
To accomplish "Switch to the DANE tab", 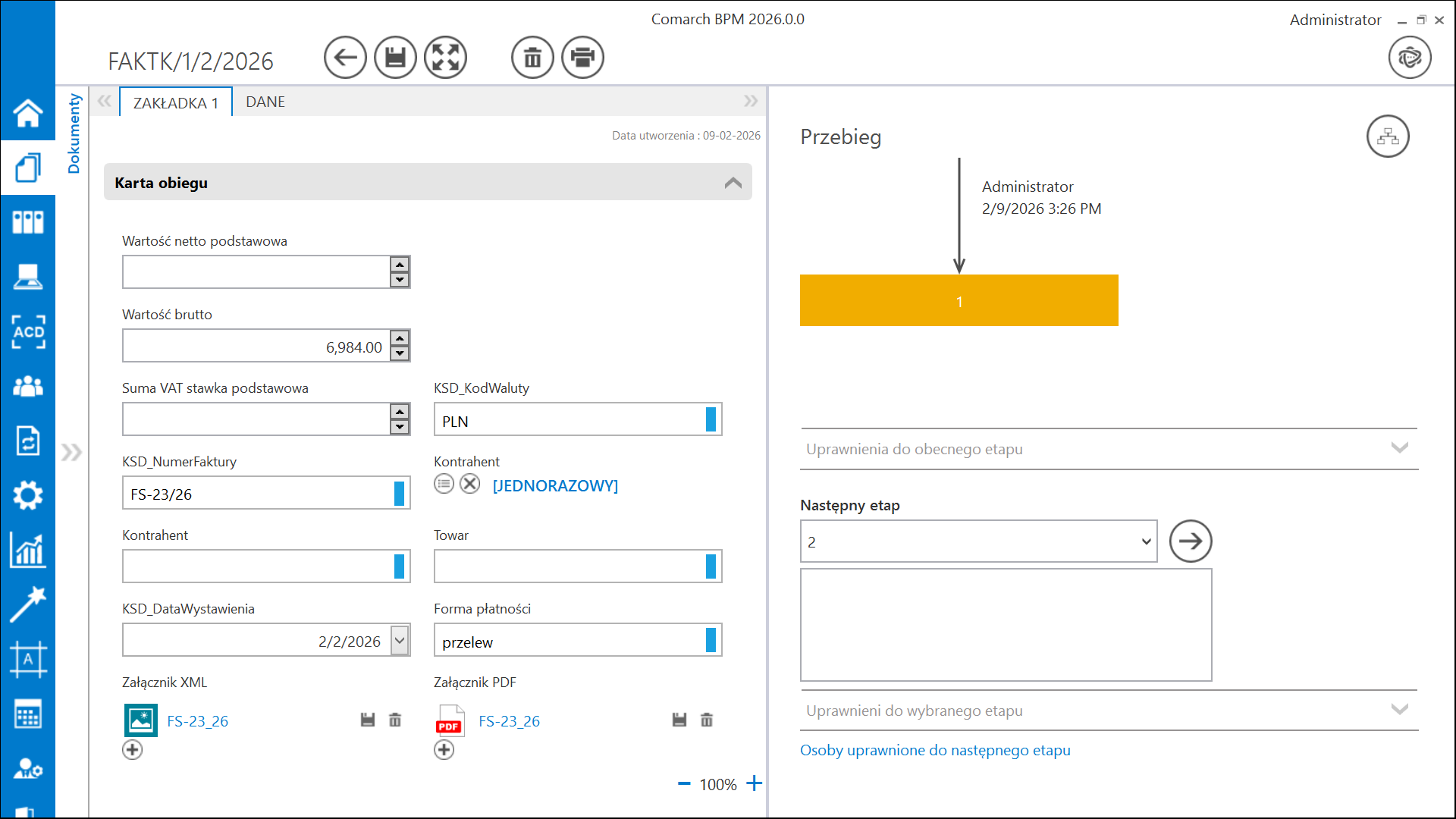I will [265, 102].
